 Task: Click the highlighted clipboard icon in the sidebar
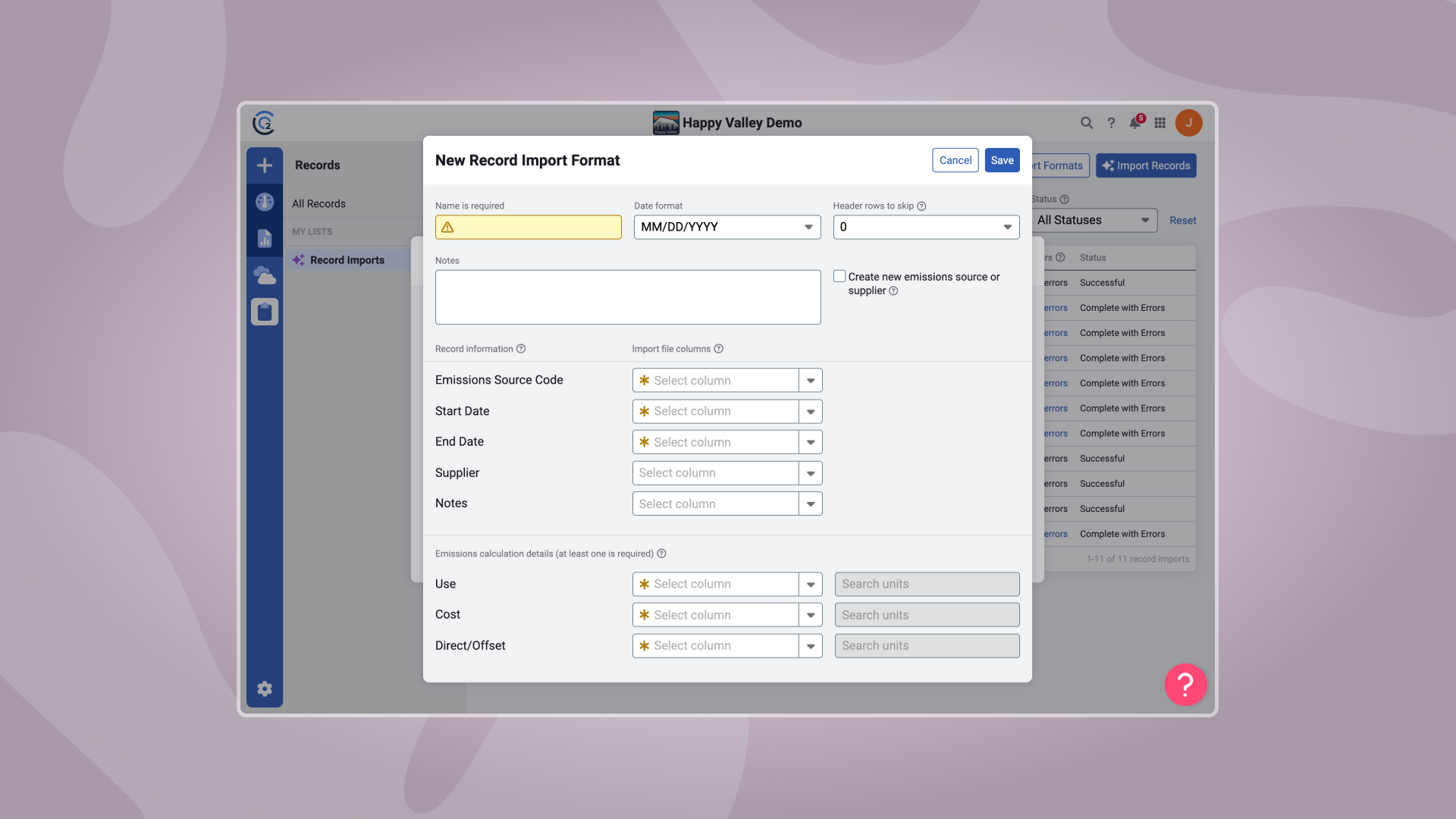(x=264, y=311)
